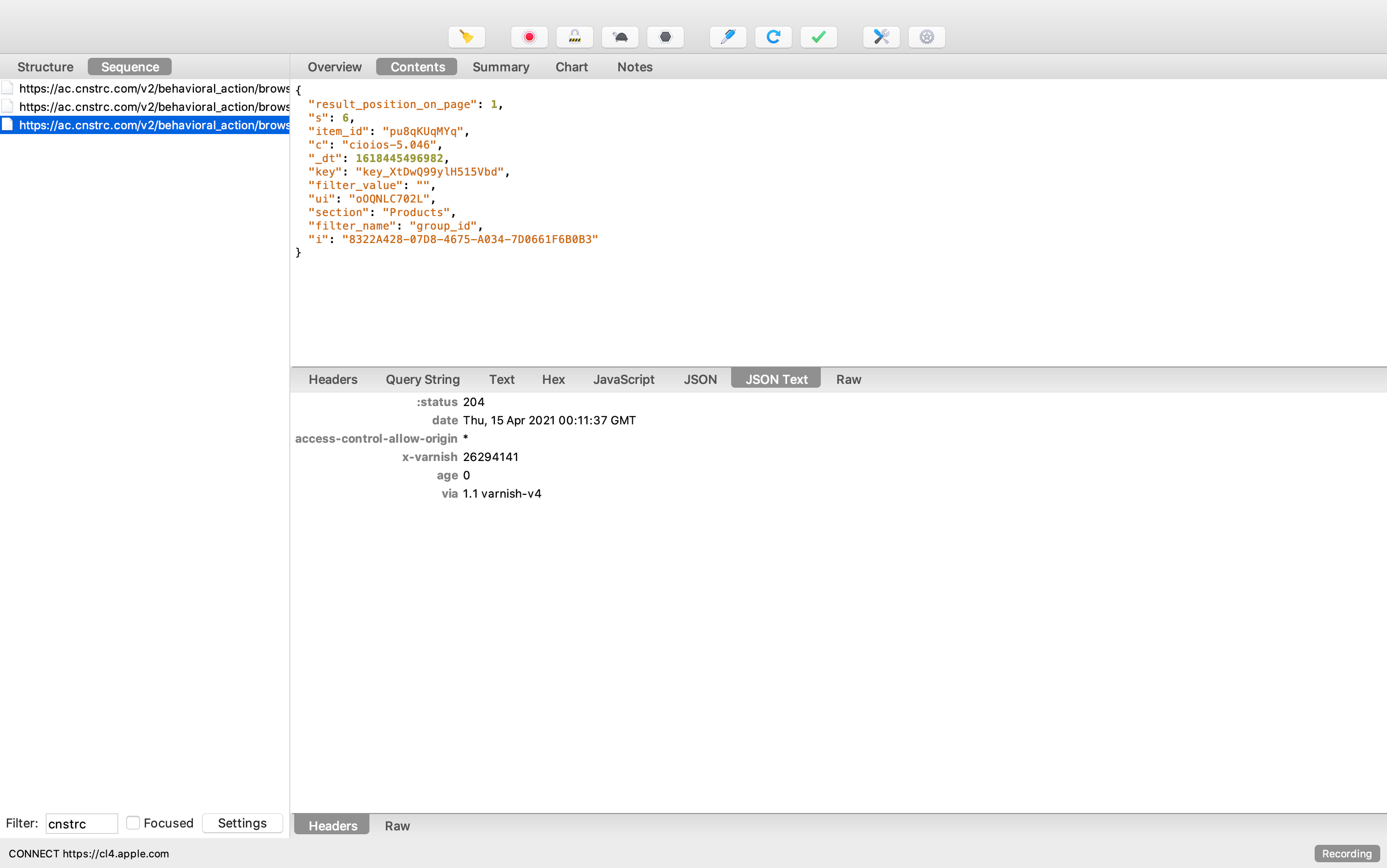Stop recording traffic with the record icon
Viewport: 1387px width, 868px height.
529,37
